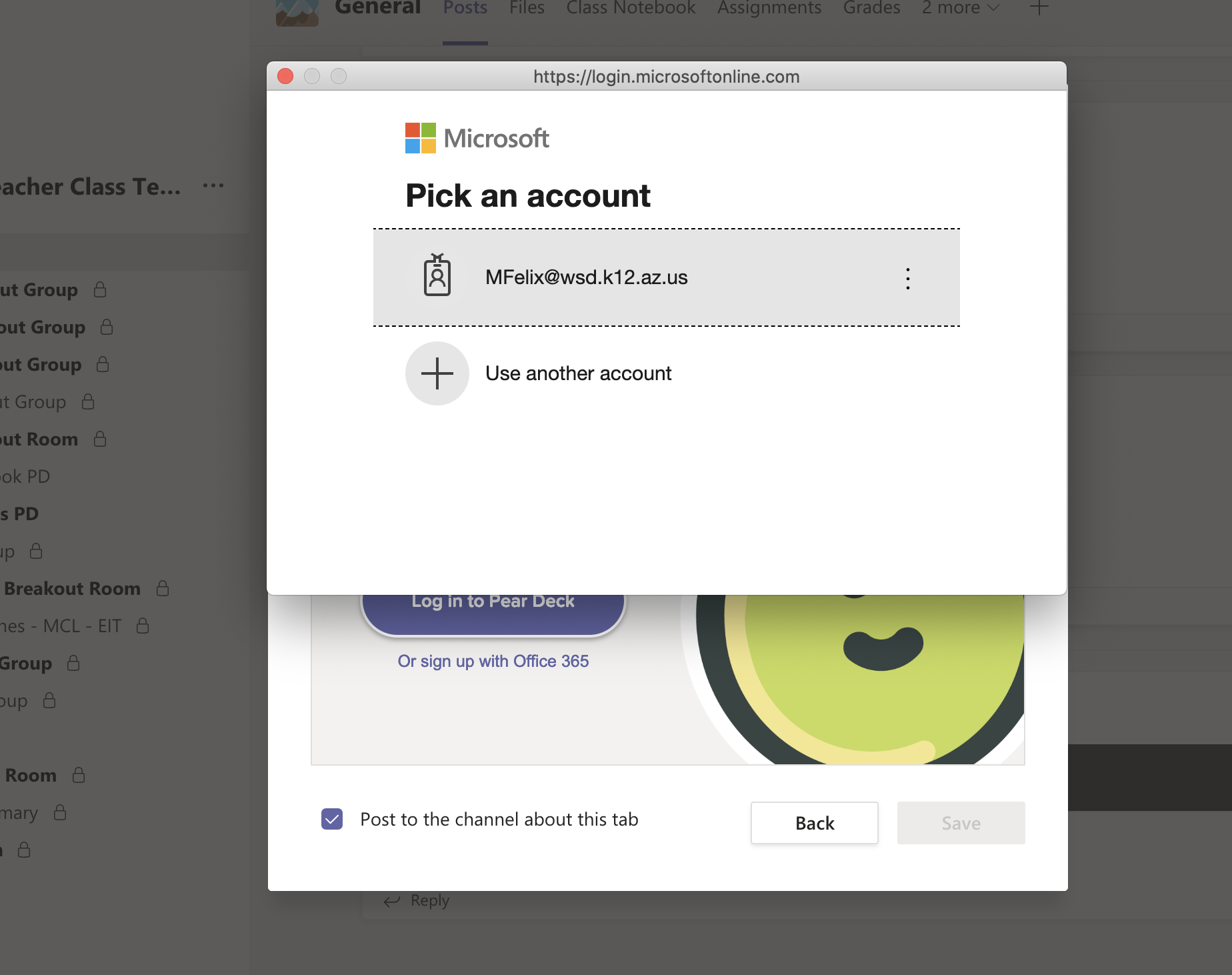
Task: Switch to the Files tab
Action: (527, 8)
